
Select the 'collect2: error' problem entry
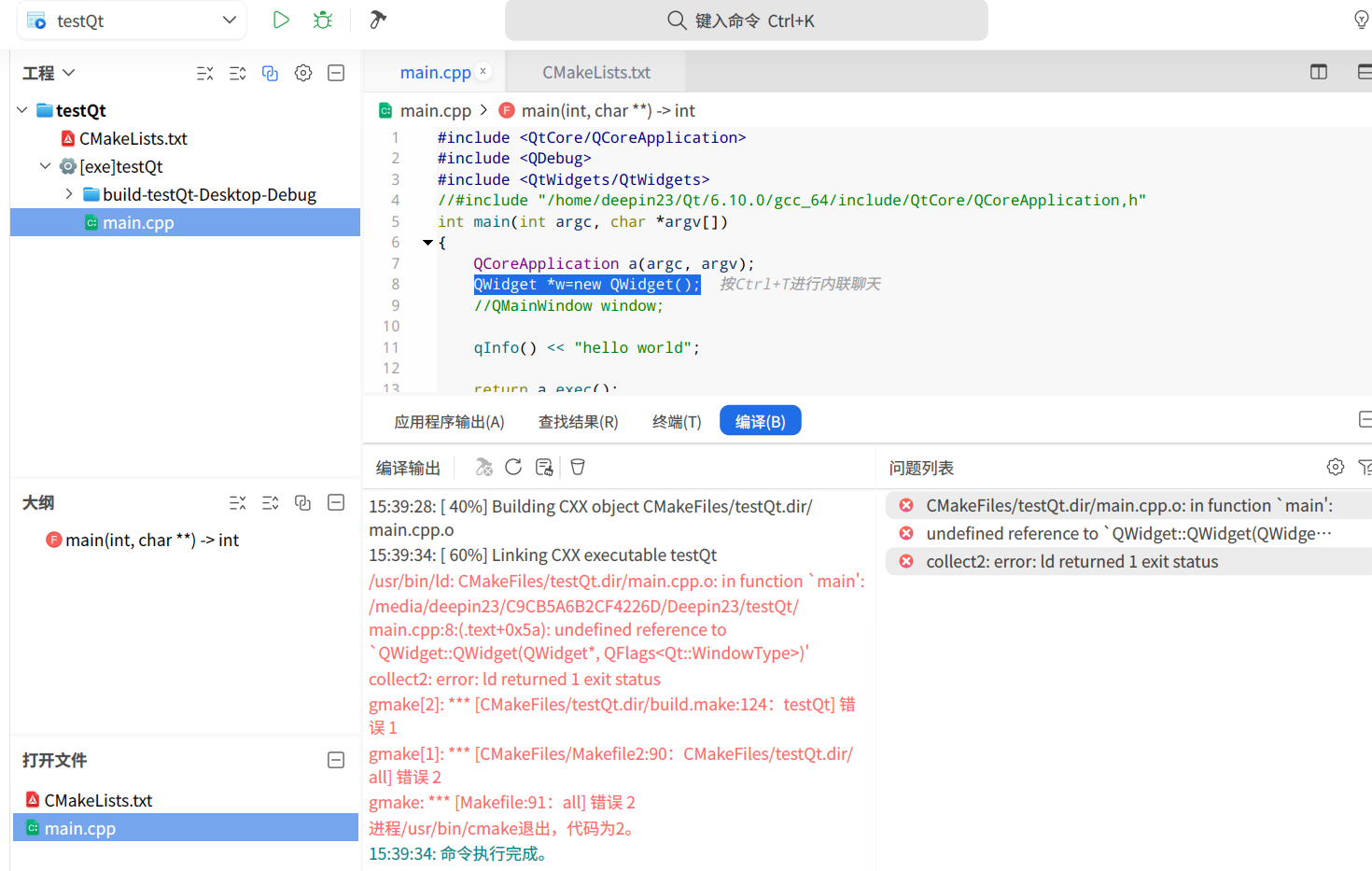coord(1128,561)
